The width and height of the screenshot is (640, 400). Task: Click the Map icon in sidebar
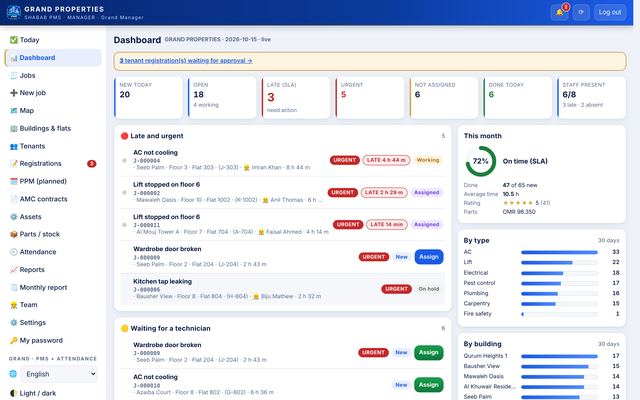(14, 111)
